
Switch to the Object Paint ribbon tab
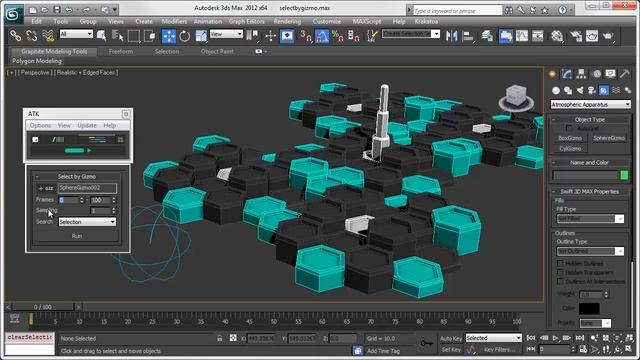coord(217,51)
